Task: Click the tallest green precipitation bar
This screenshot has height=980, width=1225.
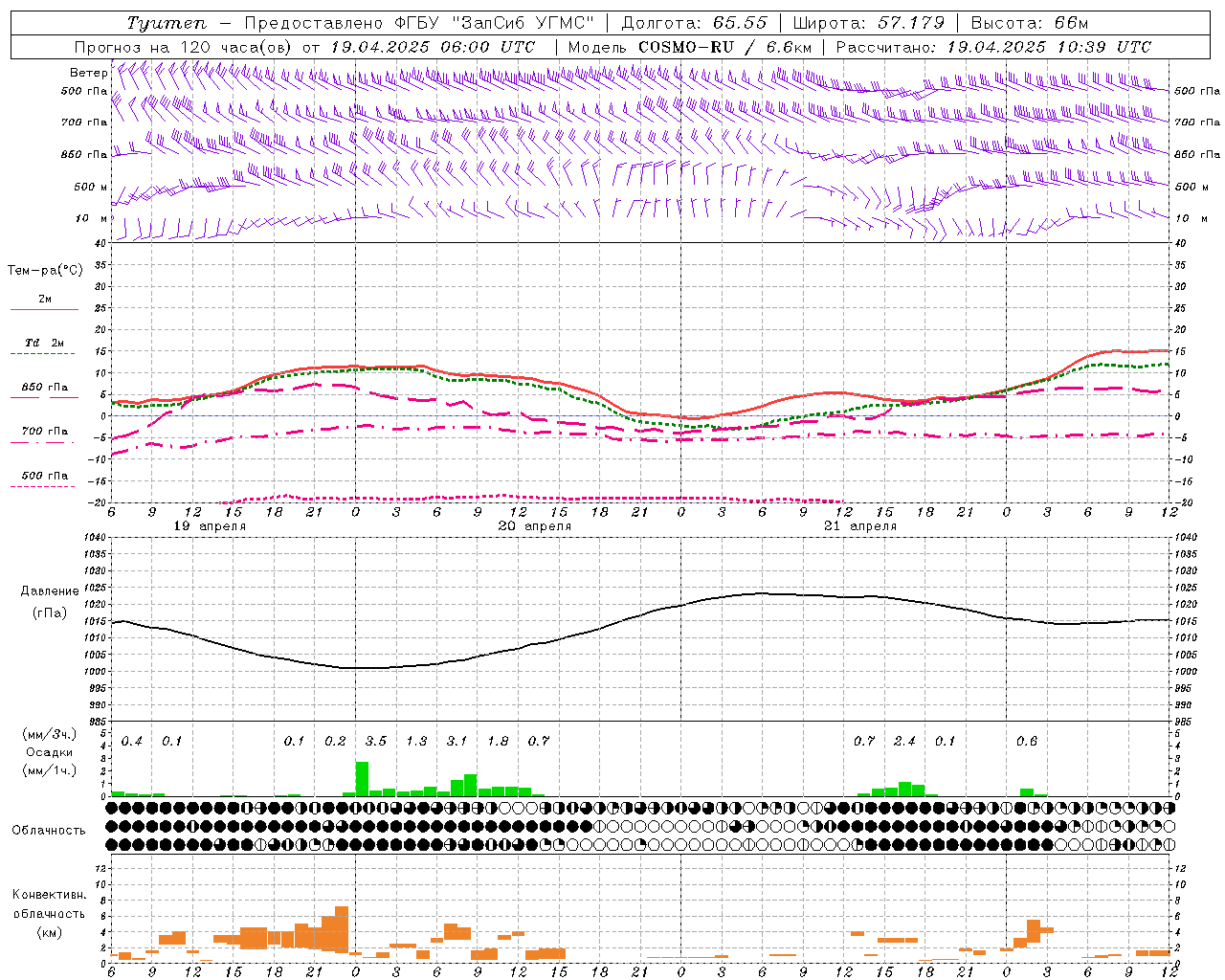Action: pyautogui.click(x=362, y=779)
